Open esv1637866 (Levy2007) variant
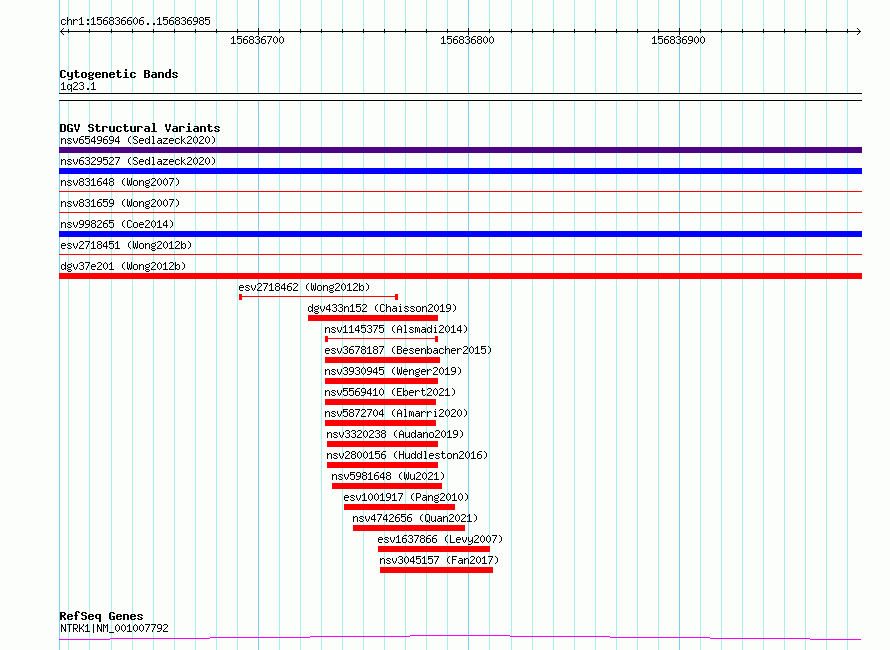Screen dimensions: 890x650 (440, 539)
